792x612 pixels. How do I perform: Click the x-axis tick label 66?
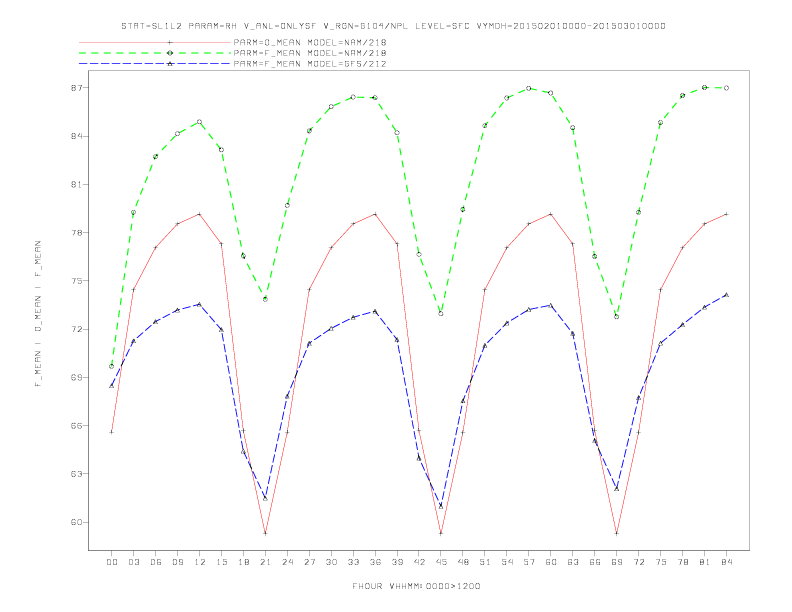click(595, 562)
